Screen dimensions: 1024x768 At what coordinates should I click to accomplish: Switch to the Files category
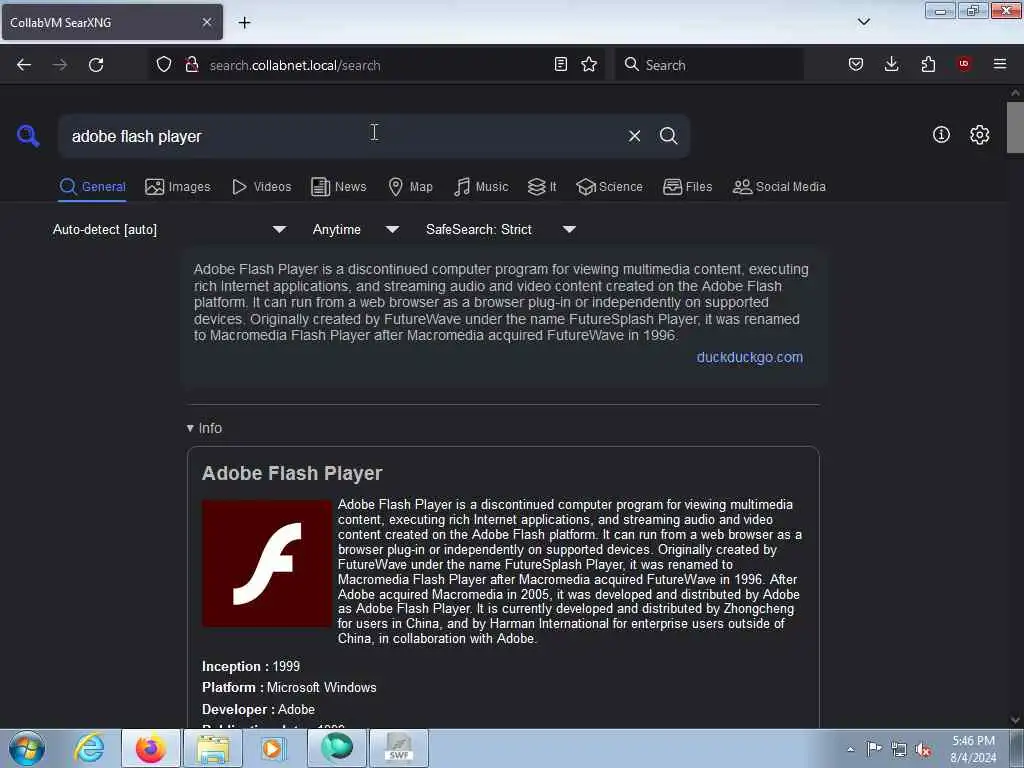click(687, 187)
